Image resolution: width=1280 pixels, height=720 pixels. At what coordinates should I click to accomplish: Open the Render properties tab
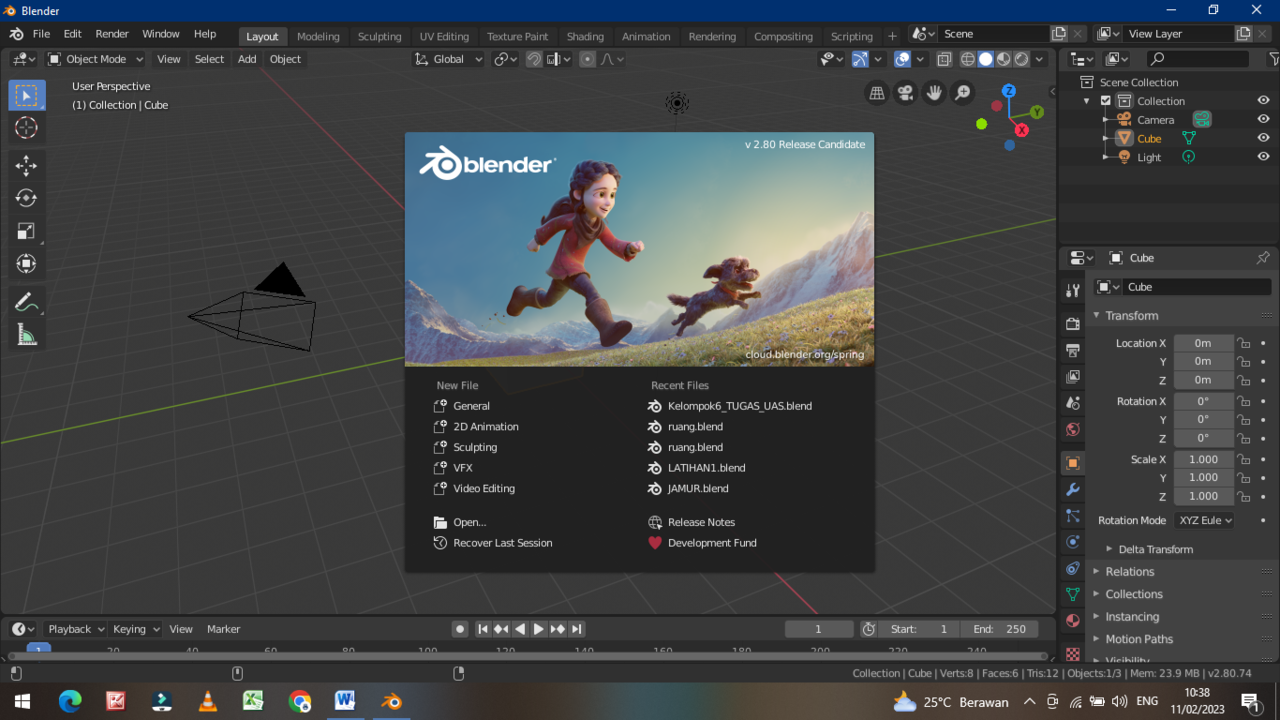point(1073,324)
